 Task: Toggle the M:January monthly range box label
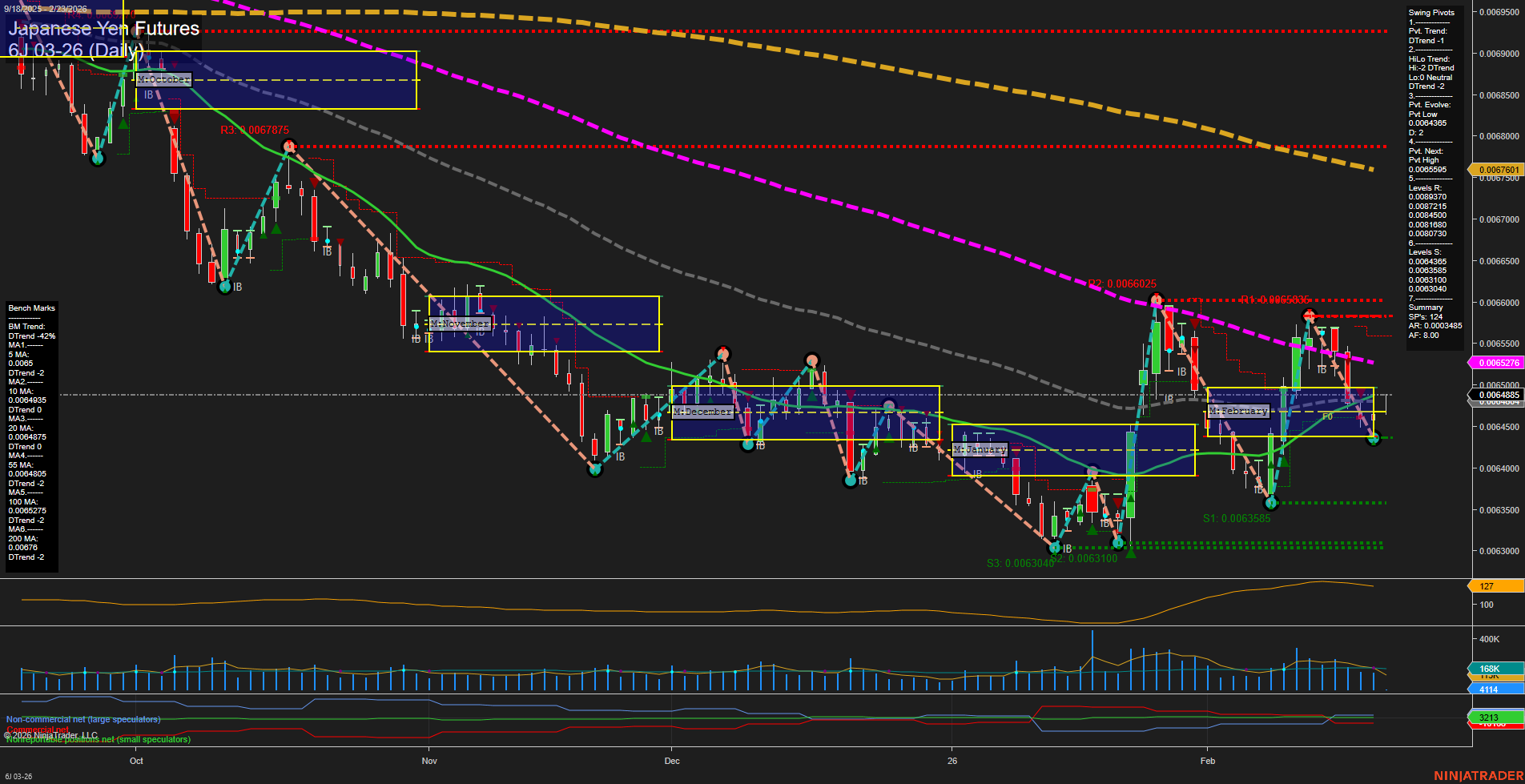coord(979,449)
